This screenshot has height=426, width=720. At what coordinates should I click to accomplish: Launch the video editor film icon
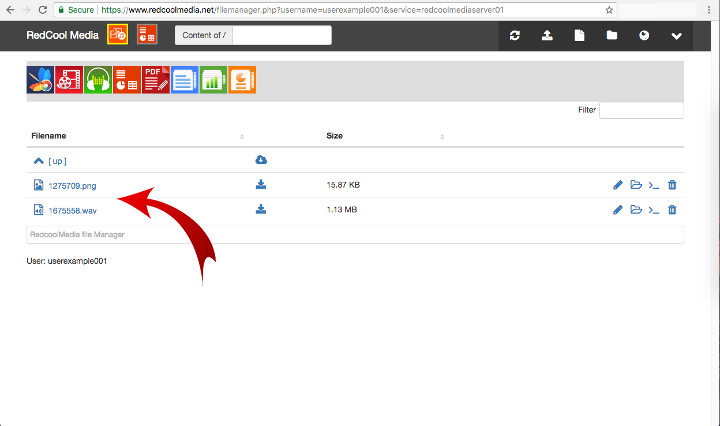69,80
